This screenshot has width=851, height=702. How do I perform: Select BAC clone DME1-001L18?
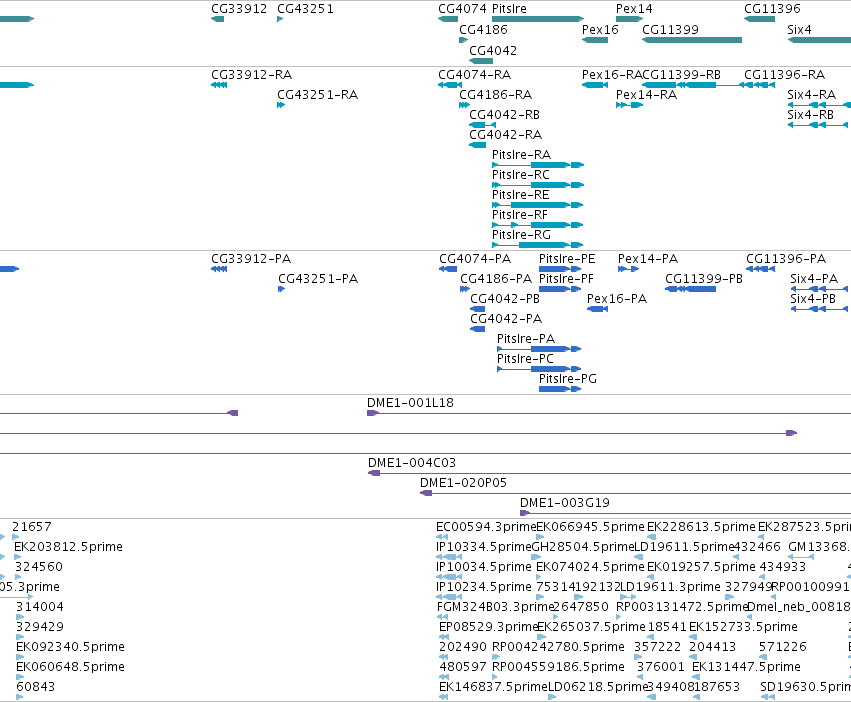click(609, 413)
